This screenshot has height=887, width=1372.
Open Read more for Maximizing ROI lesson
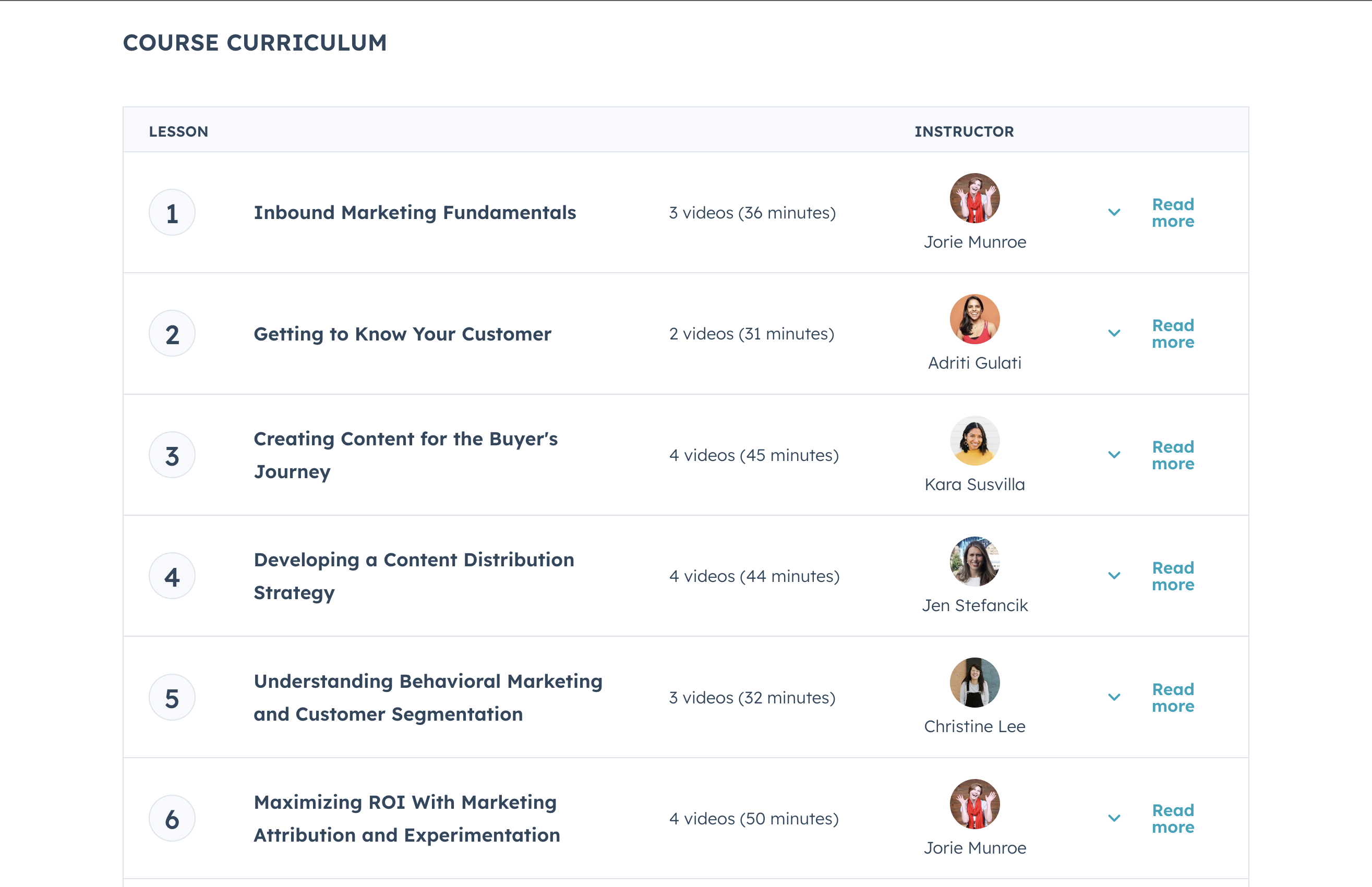tap(1173, 819)
